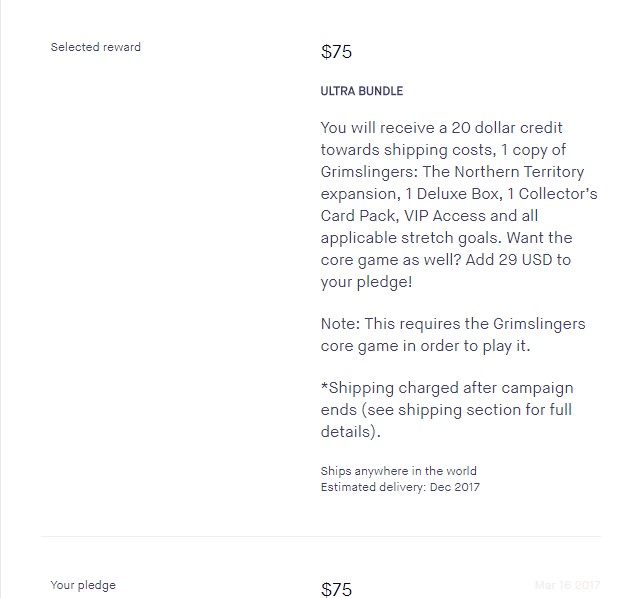Click "see shipping section for full" text
This screenshot has height=598, width=641.
[469, 410]
